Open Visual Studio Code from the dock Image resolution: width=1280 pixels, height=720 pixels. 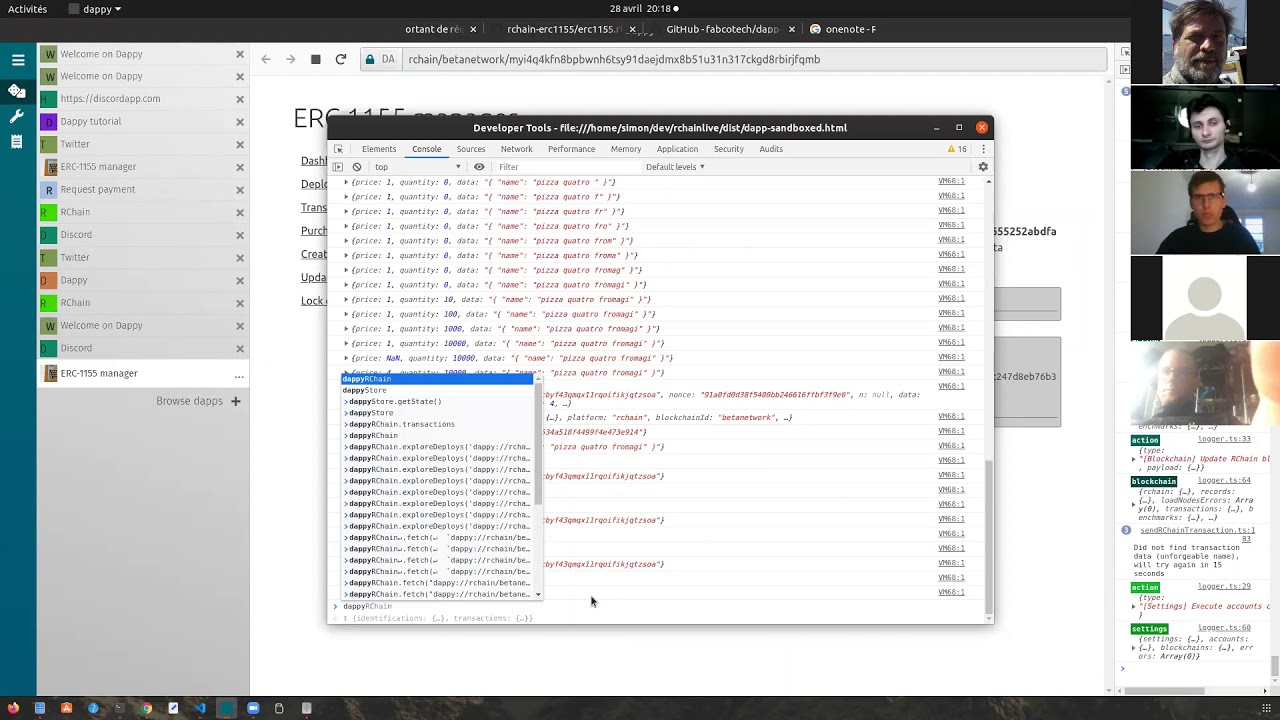[x=199, y=708]
